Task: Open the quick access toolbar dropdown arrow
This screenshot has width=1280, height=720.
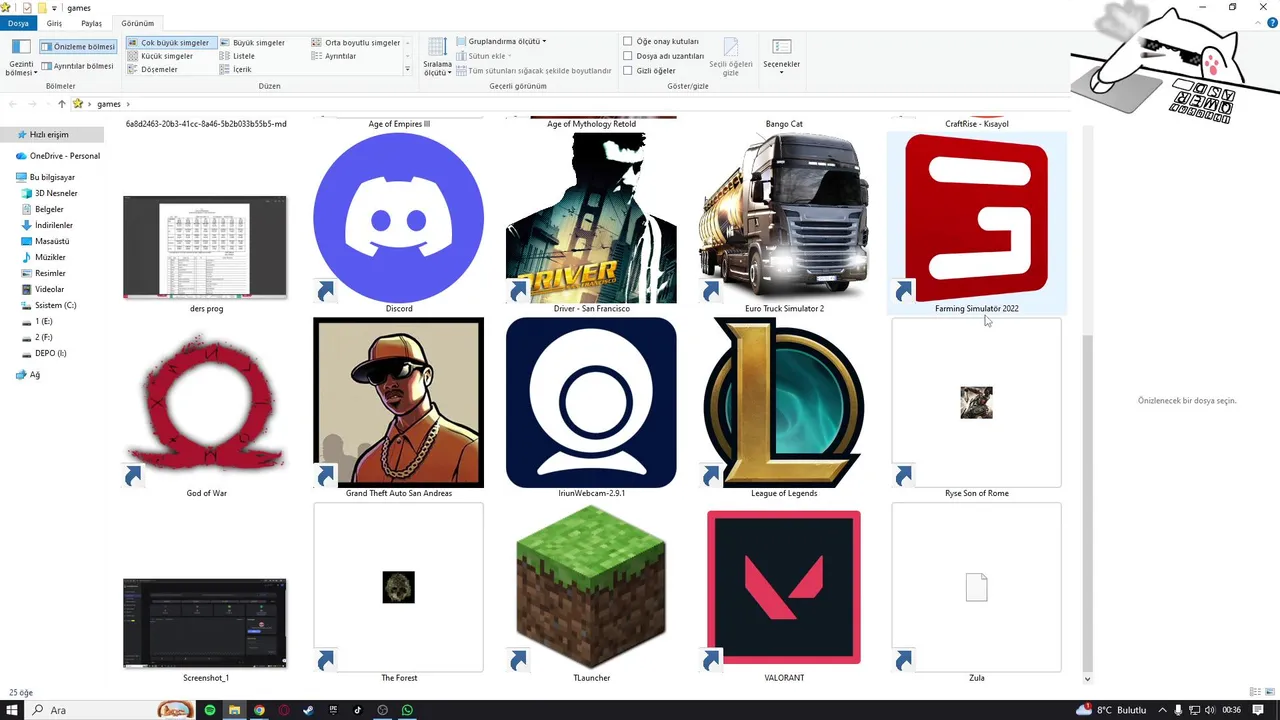Action: coord(54,8)
